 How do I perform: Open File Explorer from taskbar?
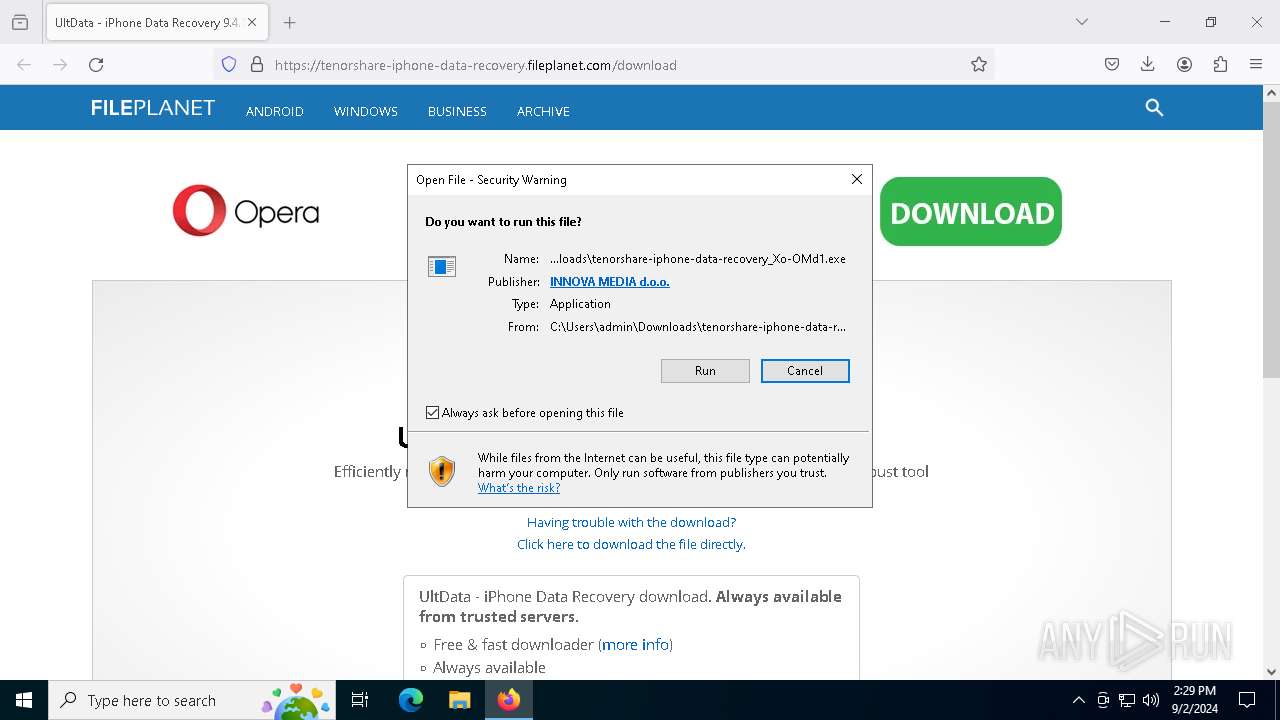point(459,700)
